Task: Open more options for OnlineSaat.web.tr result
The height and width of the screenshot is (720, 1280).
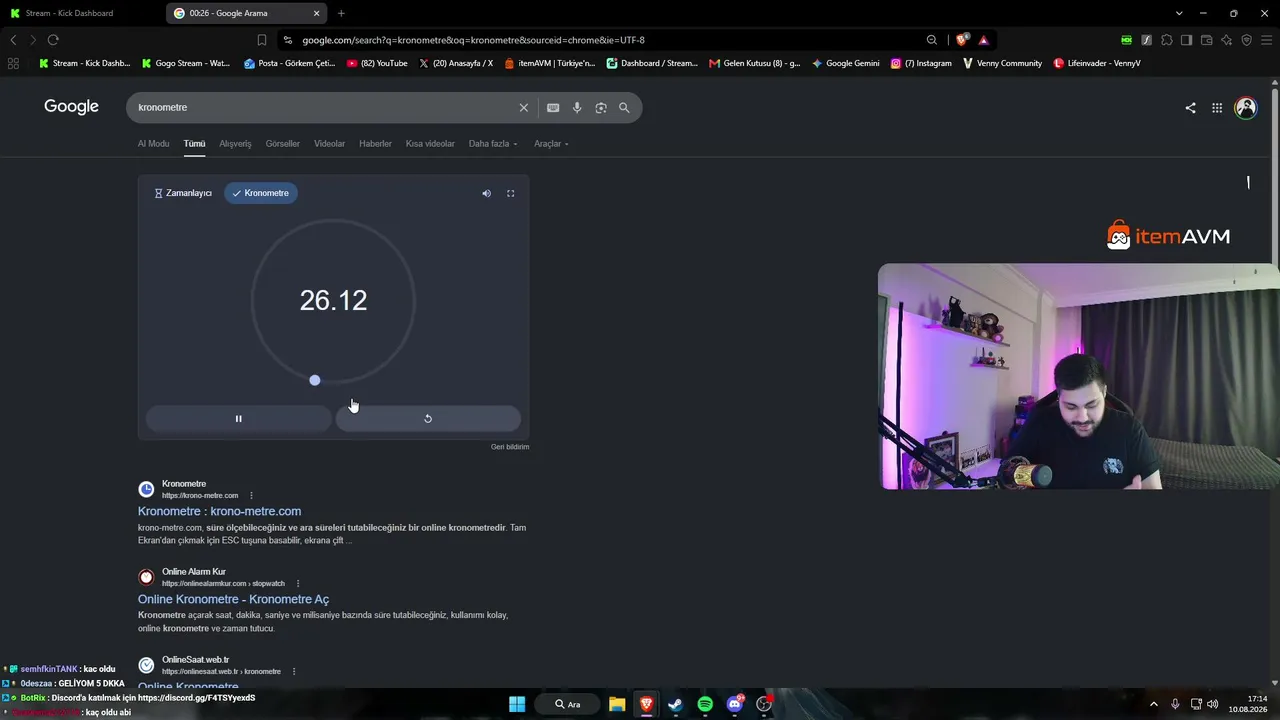Action: tap(294, 672)
